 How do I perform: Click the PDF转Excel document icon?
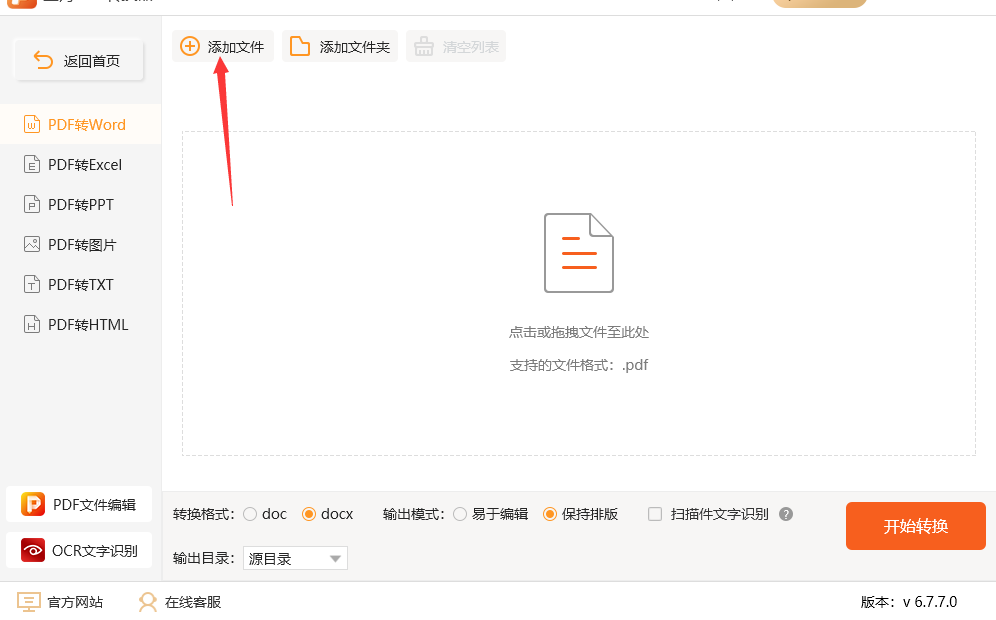click(x=32, y=164)
